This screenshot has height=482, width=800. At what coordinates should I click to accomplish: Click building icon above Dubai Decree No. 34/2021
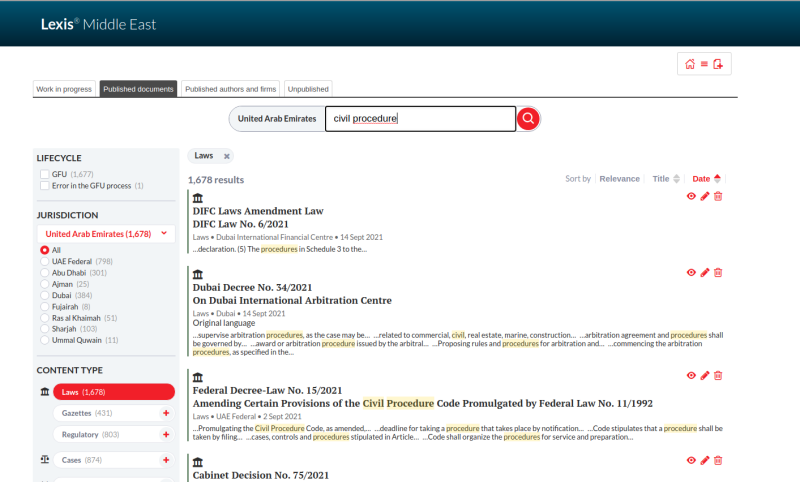pos(198,274)
